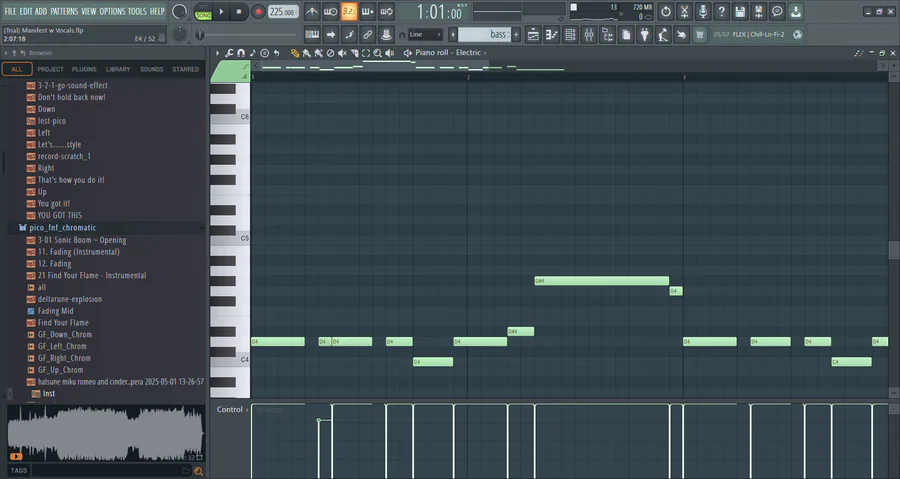Image resolution: width=900 pixels, height=479 pixels.
Task: Click the master volume knob
Action: pos(180,11)
